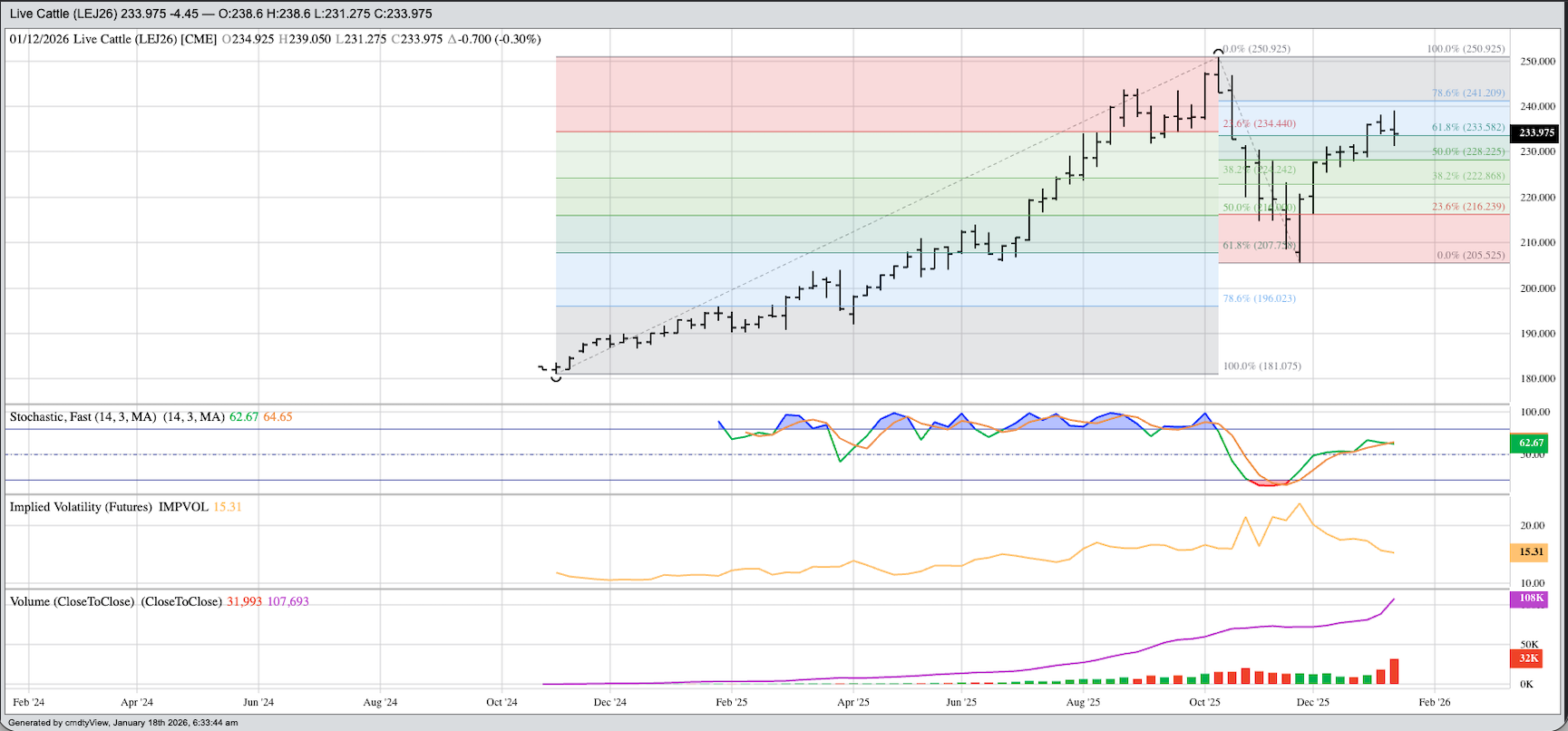This screenshot has width=1568, height=731.
Task: Click the red 32K volume tag
Action: [x=1529, y=658]
